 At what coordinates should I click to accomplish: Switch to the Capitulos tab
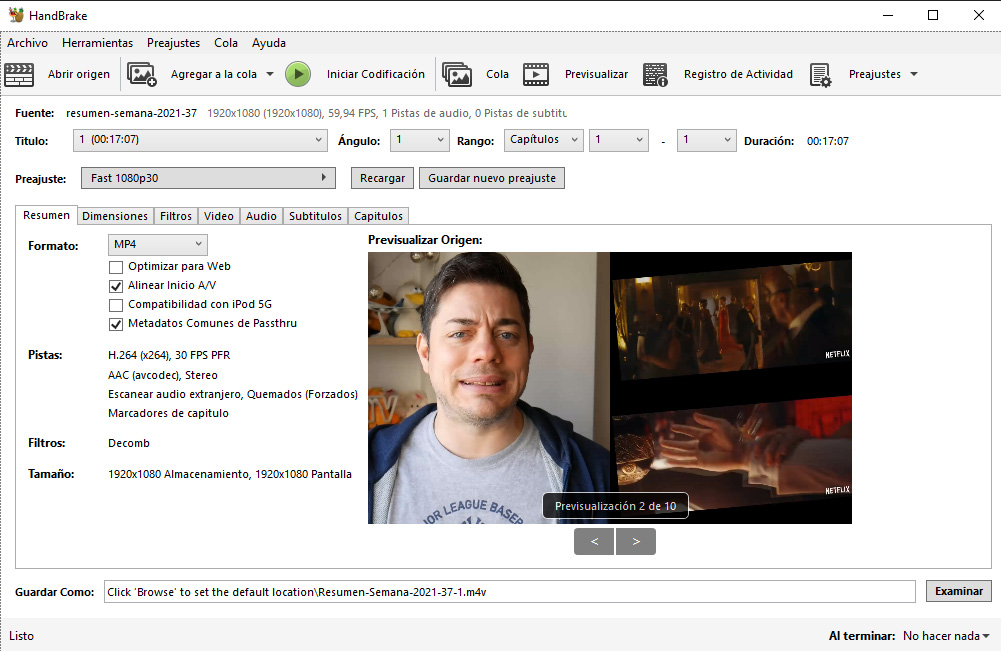(x=379, y=216)
